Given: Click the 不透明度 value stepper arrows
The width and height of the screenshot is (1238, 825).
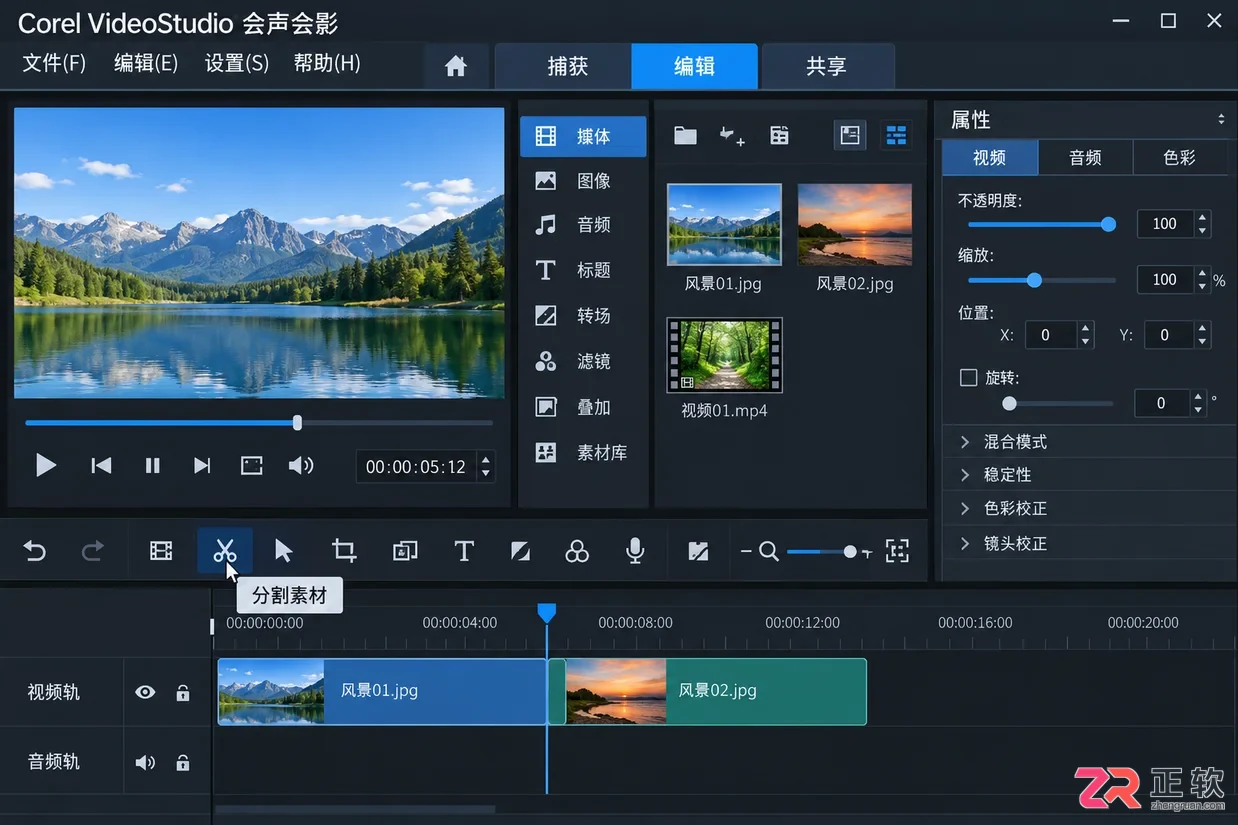Looking at the screenshot, I should pyautogui.click(x=1202, y=224).
